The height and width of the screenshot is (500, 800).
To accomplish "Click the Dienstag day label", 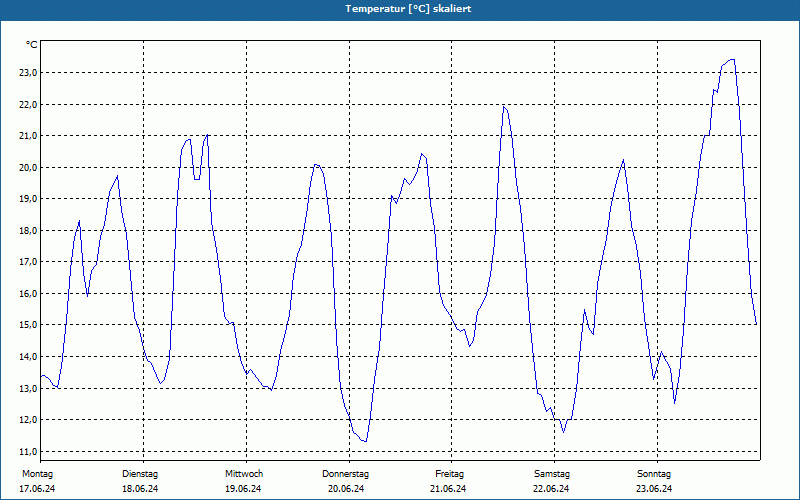I will pos(140,474).
